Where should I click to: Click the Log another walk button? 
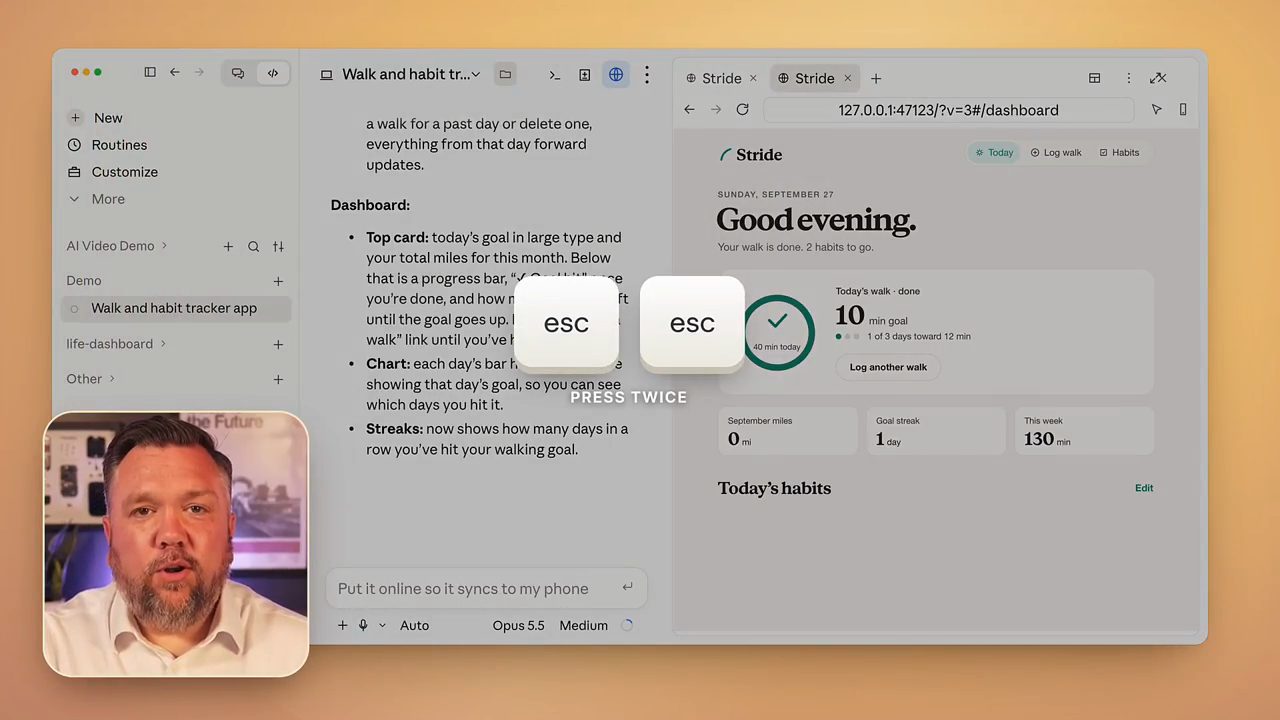click(888, 367)
